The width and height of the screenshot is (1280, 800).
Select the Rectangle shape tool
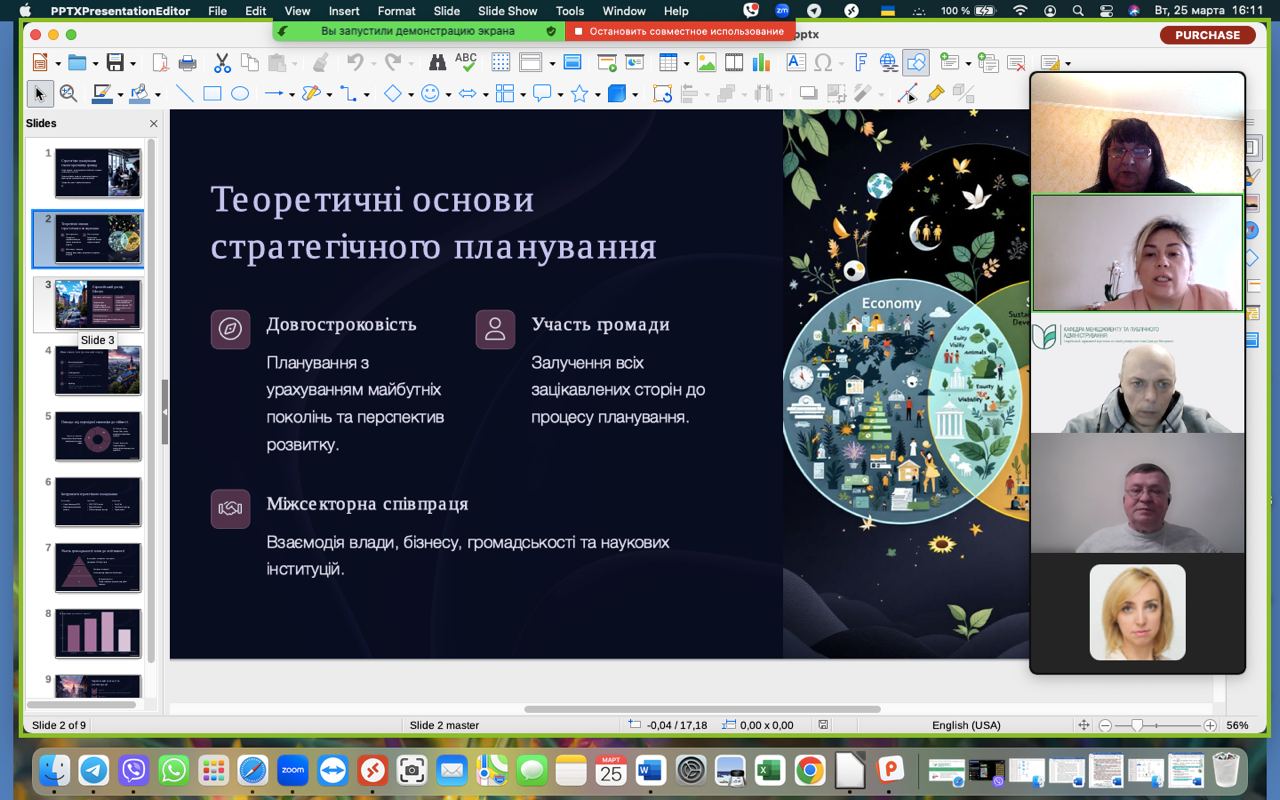[x=212, y=94]
